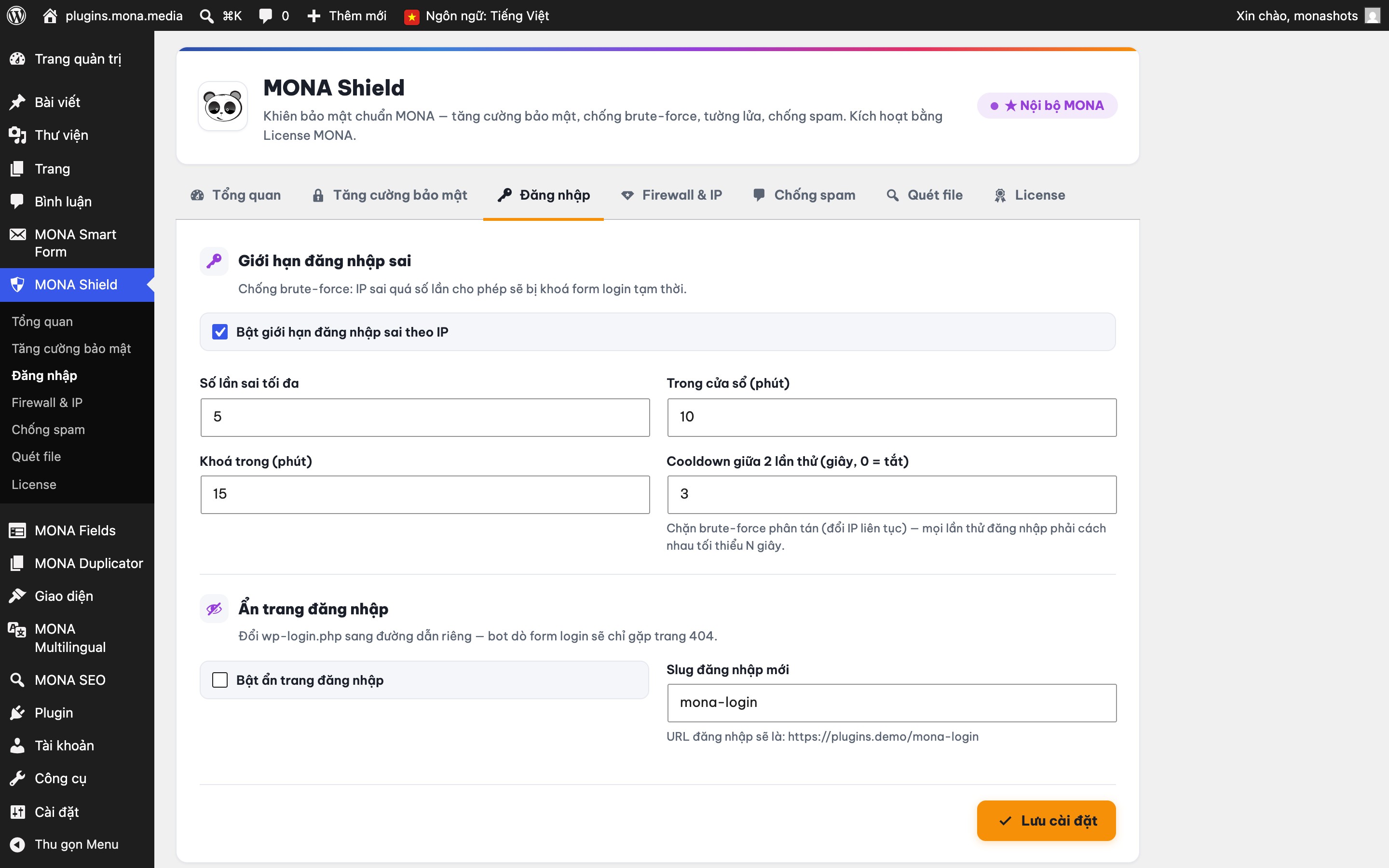Switch to the Chống spam tab
Screen dimensions: 1389x868
tap(803, 195)
